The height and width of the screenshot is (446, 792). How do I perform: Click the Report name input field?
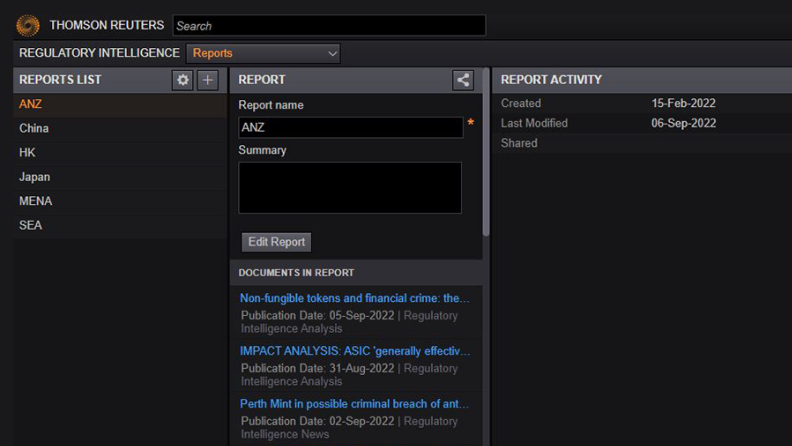tap(351, 127)
